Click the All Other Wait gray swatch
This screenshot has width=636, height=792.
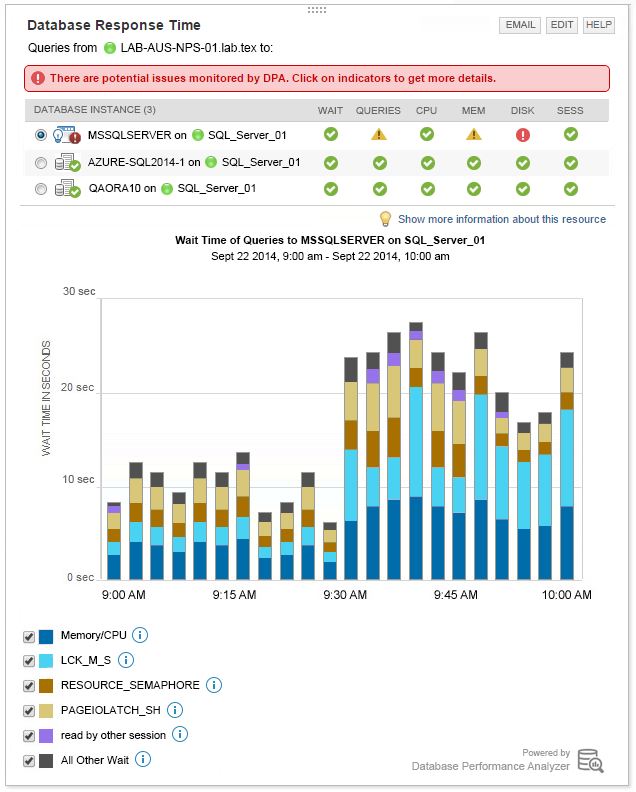[46, 761]
